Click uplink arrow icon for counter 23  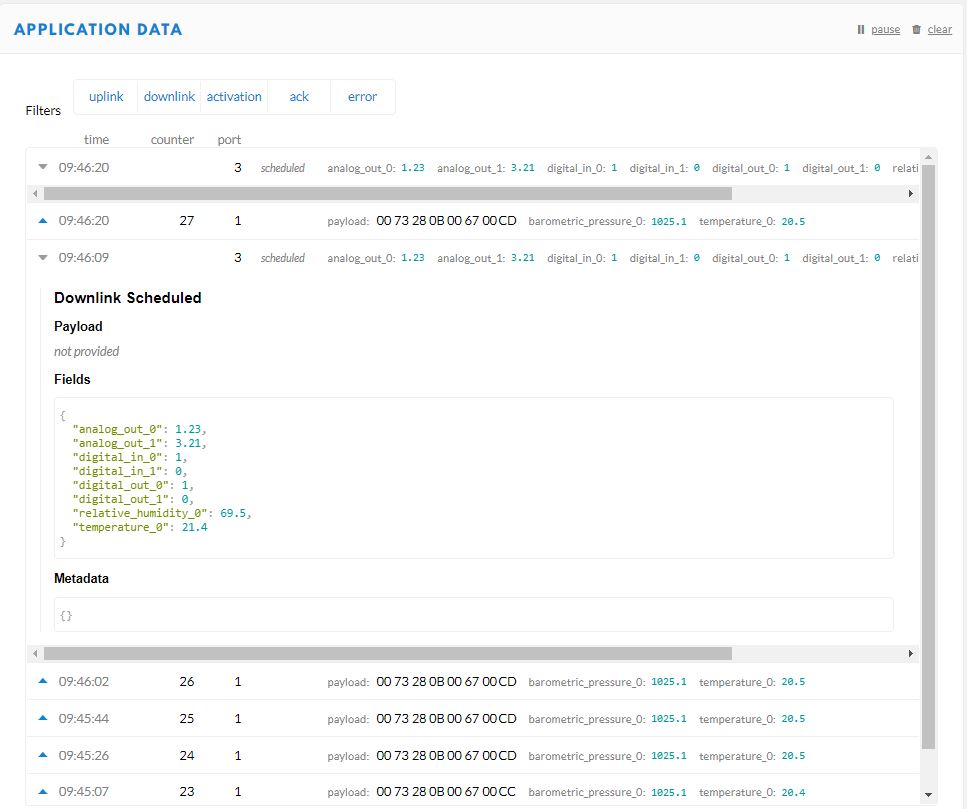[43, 791]
